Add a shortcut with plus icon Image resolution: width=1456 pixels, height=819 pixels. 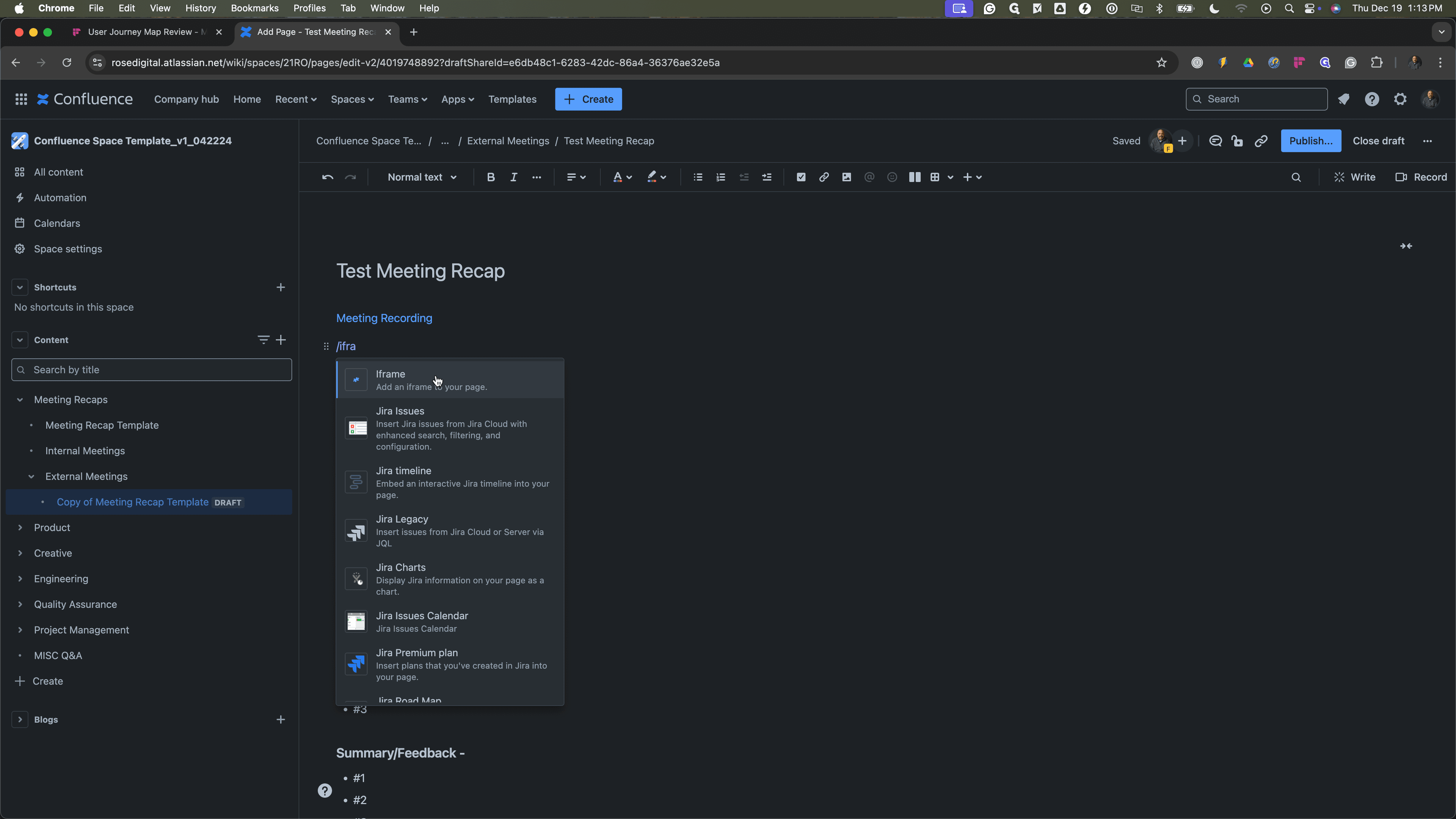click(280, 287)
